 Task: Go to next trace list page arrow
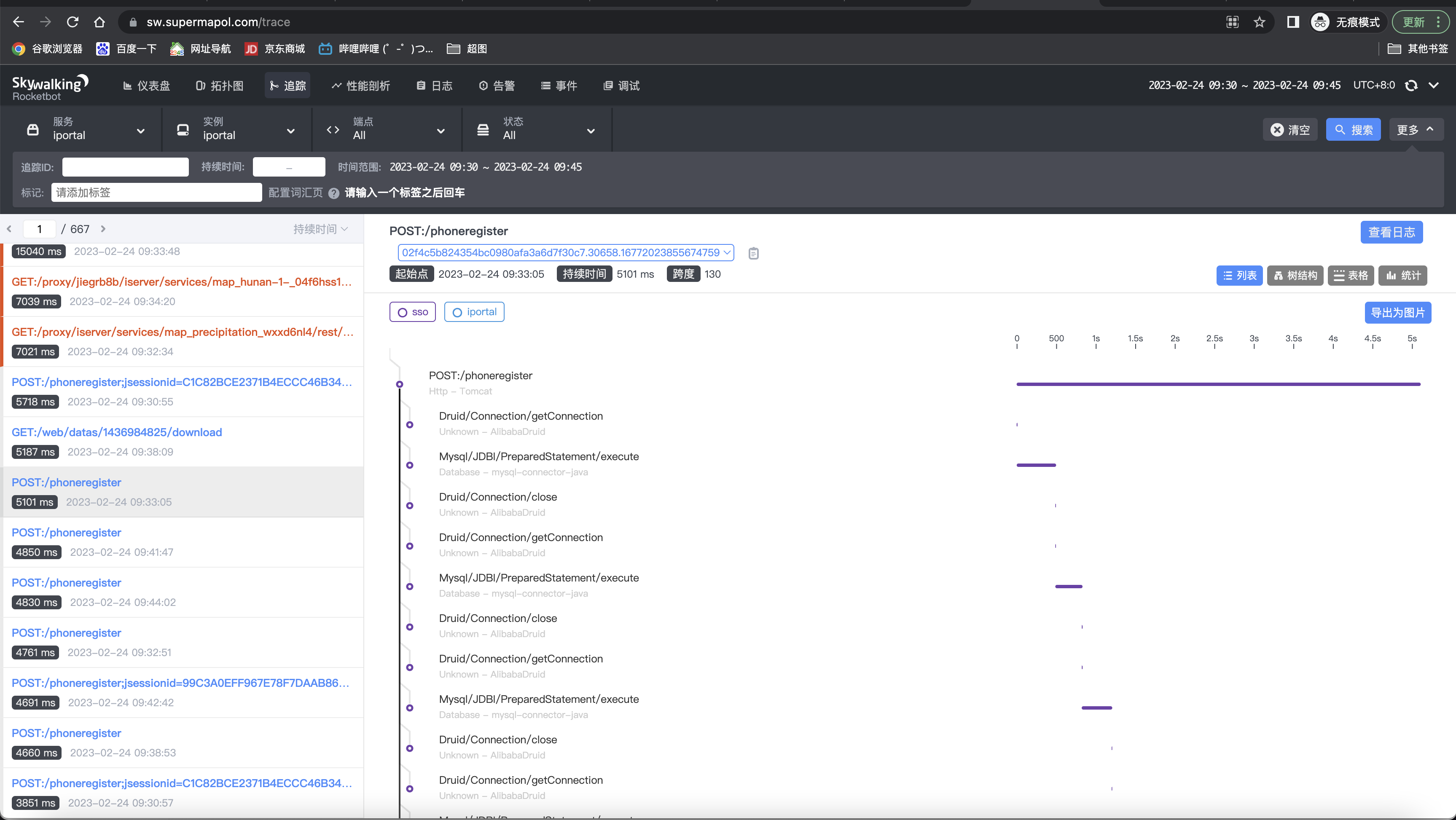click(103, 229)
